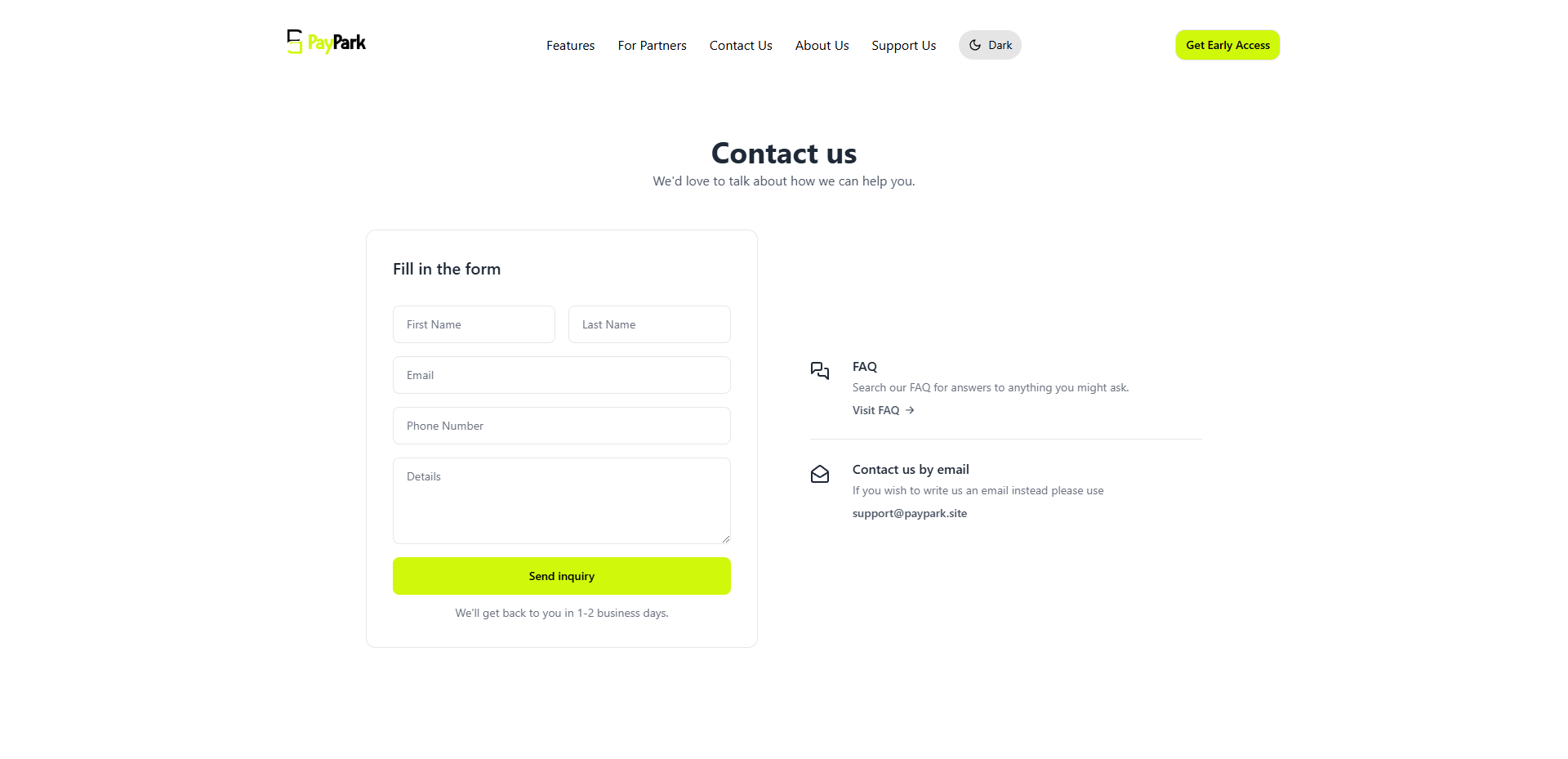Click support@paypark.site email link
1568x759 pixels.
coord(910,513)
